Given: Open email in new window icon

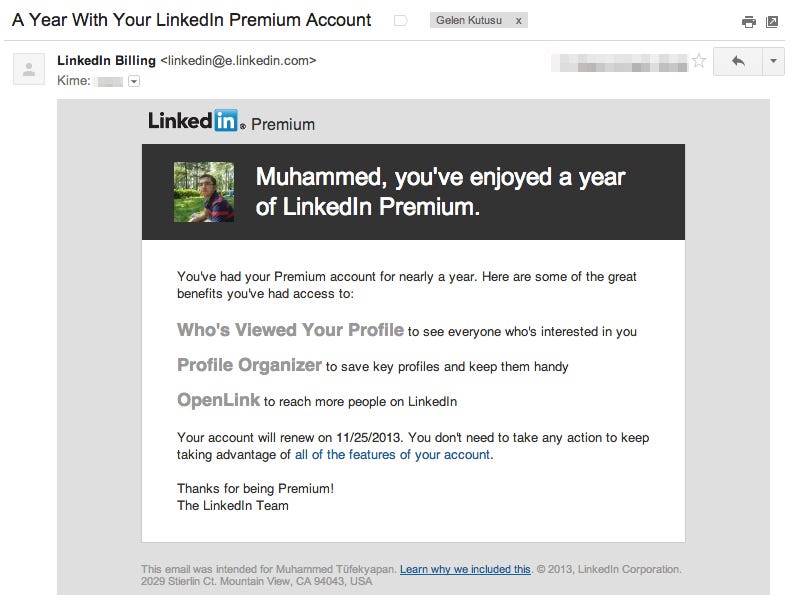Looking at the screenshot, I should pyautogui.click(x=772, y=22).
